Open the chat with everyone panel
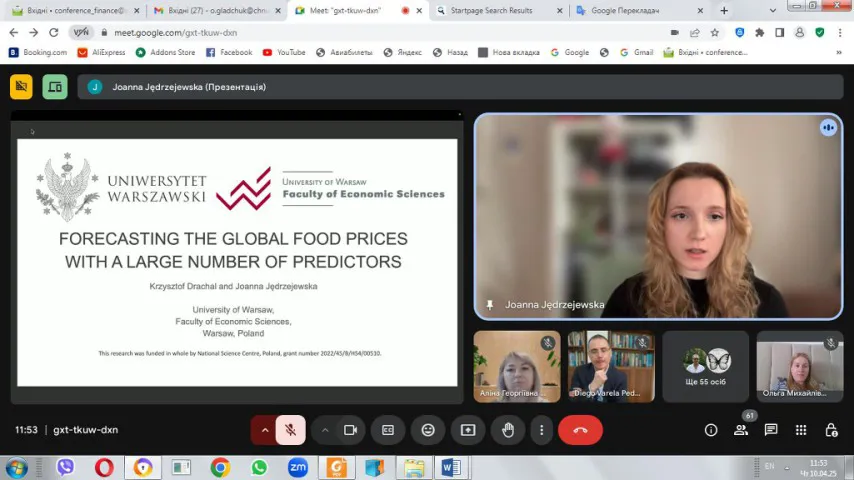The height and width of the screenshot is (480, 854). 771,430
